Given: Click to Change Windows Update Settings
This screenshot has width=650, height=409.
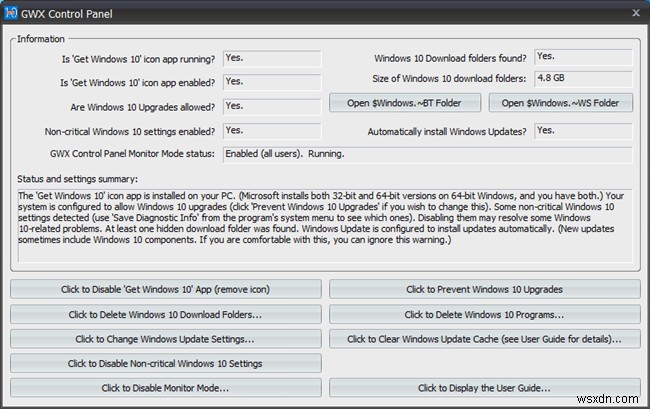Looking at the screenshot, I should [x=165, y=339].
